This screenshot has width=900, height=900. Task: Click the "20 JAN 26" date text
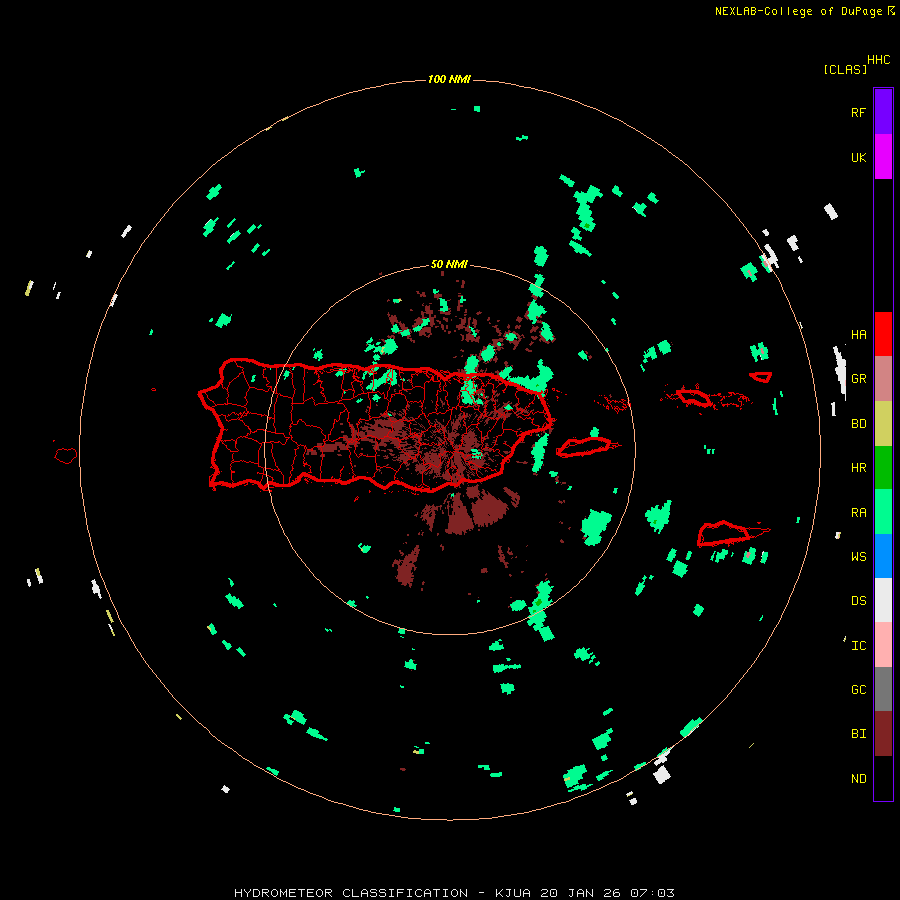[x=581, y=893]
